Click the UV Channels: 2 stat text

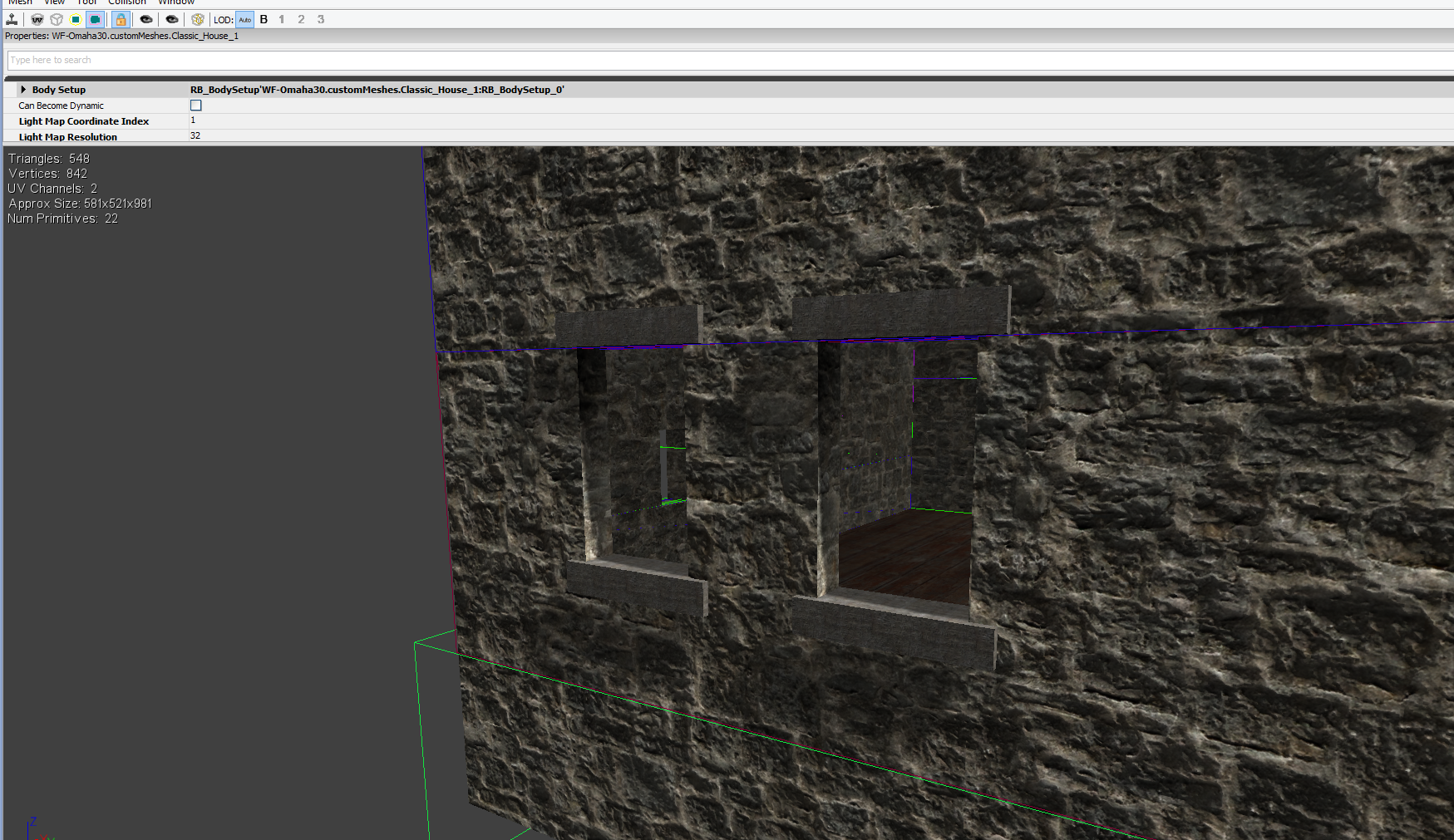pos(52,189)
